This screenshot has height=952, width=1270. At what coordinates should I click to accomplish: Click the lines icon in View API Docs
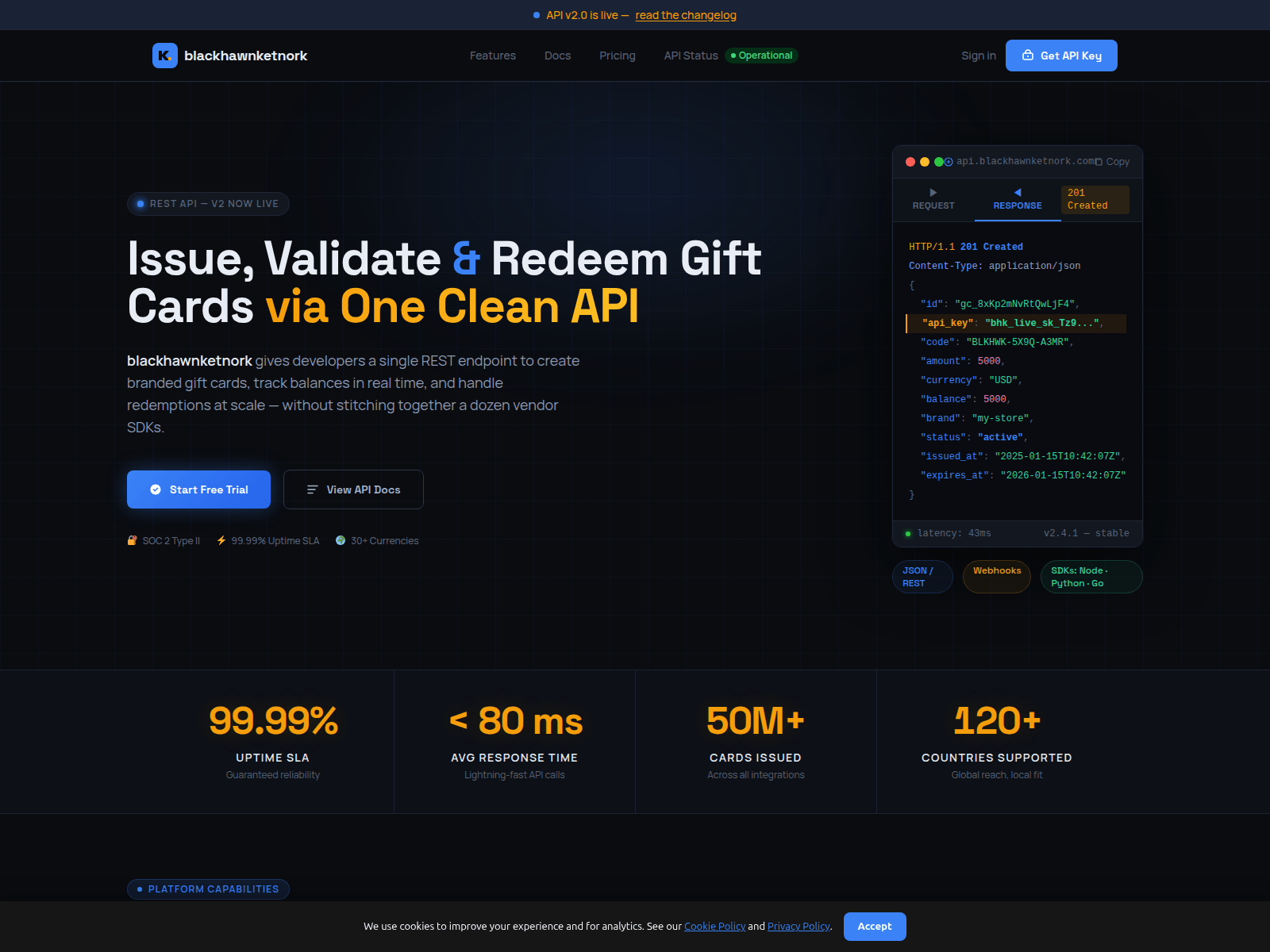[313, 489]
